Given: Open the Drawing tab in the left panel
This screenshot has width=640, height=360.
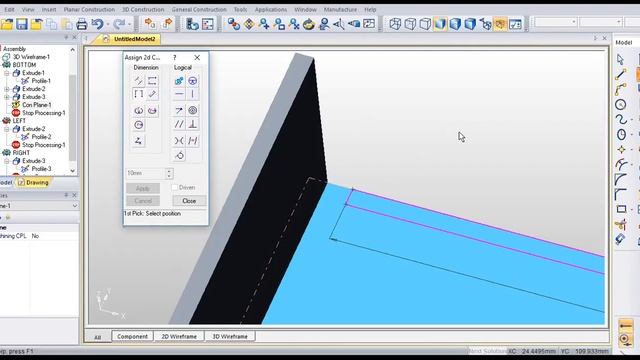Looking at the screenshot, I should coord(33,182).
